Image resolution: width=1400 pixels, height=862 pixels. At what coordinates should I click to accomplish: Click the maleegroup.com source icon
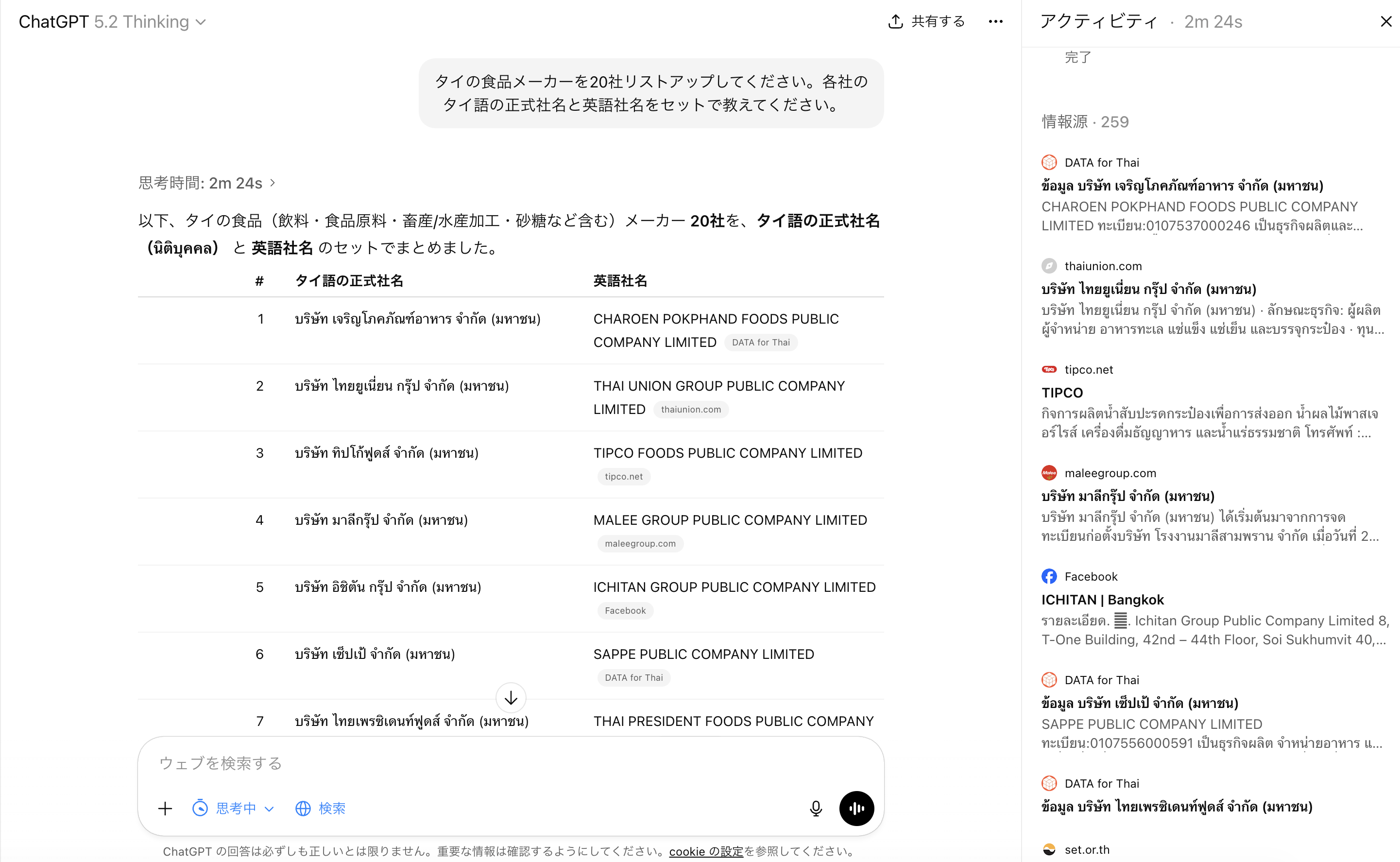(x=1049, y=473)
